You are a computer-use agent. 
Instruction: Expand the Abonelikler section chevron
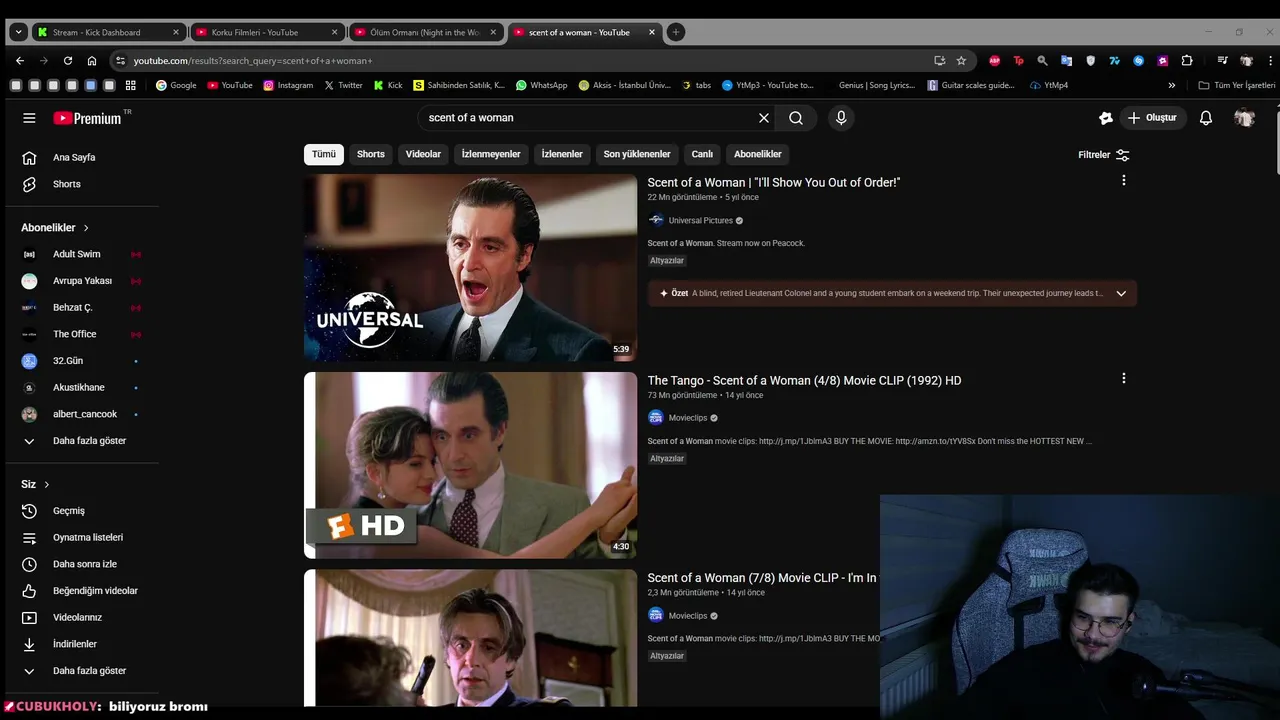[x=86, y=228]
